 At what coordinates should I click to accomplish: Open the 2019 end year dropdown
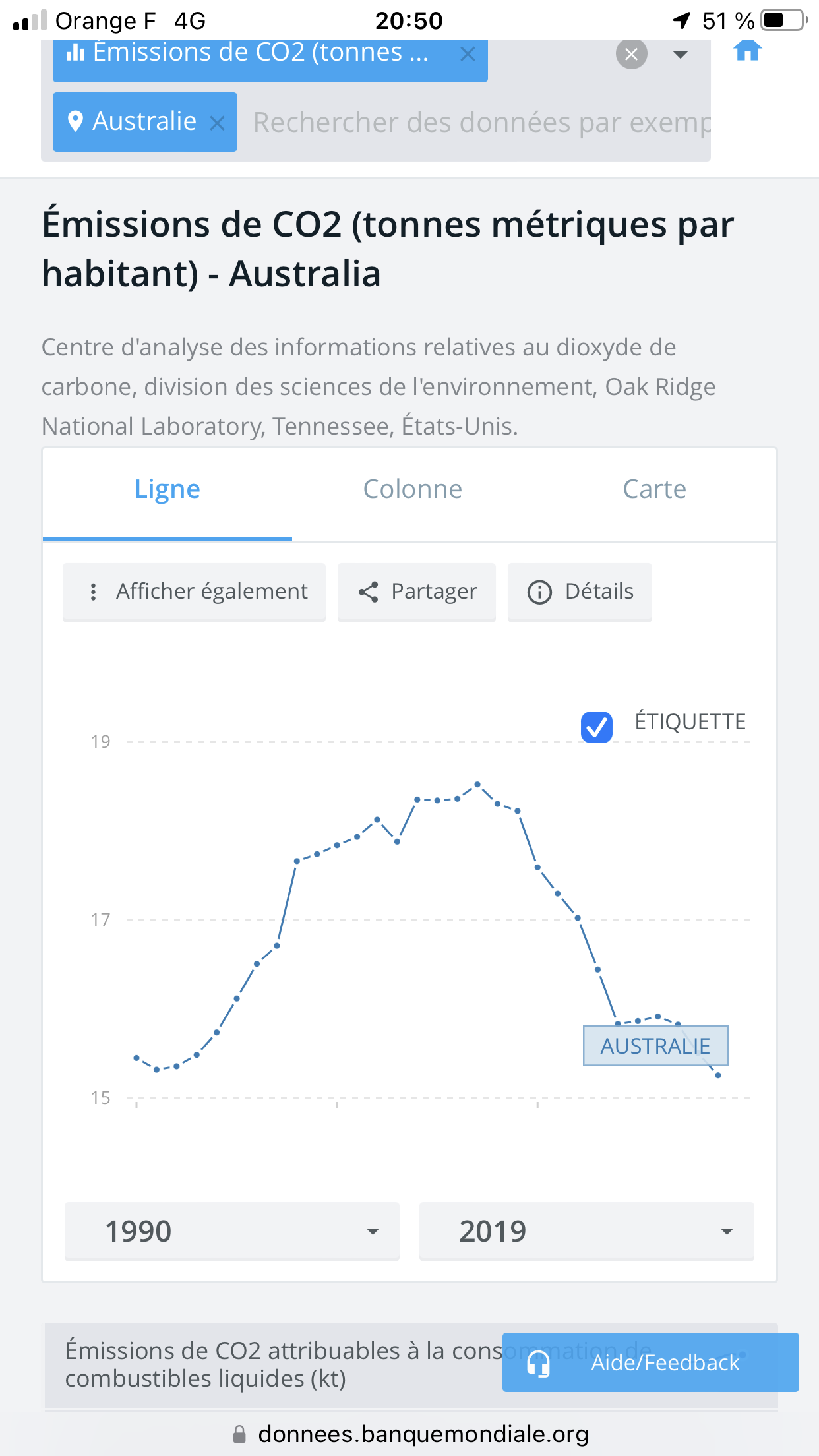pos(586,1231)
